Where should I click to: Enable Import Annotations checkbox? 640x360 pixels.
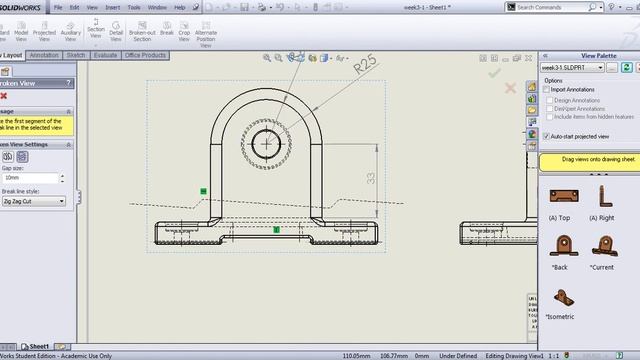[x=547, y=89]
